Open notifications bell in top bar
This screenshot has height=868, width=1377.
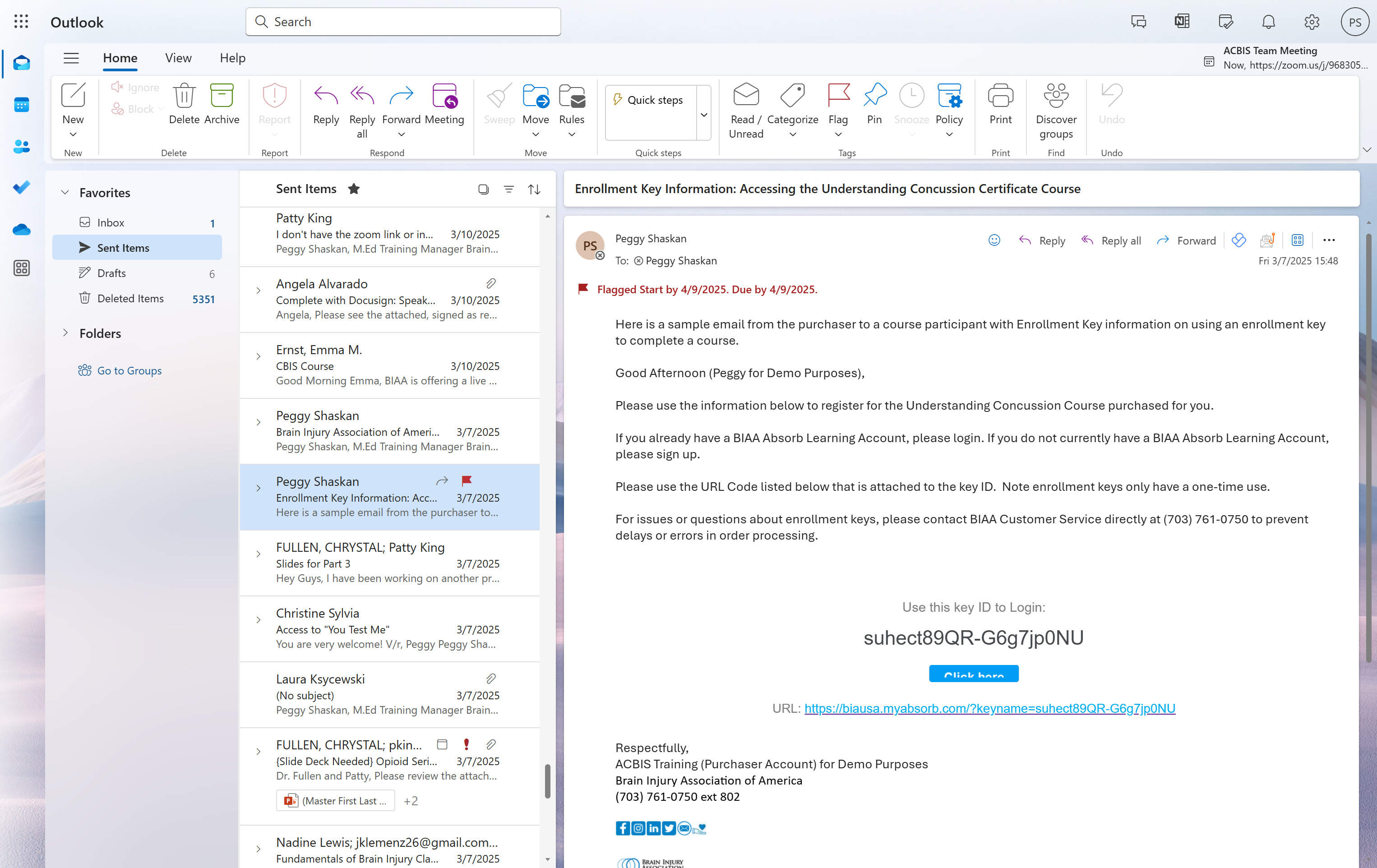point(1268,22)
